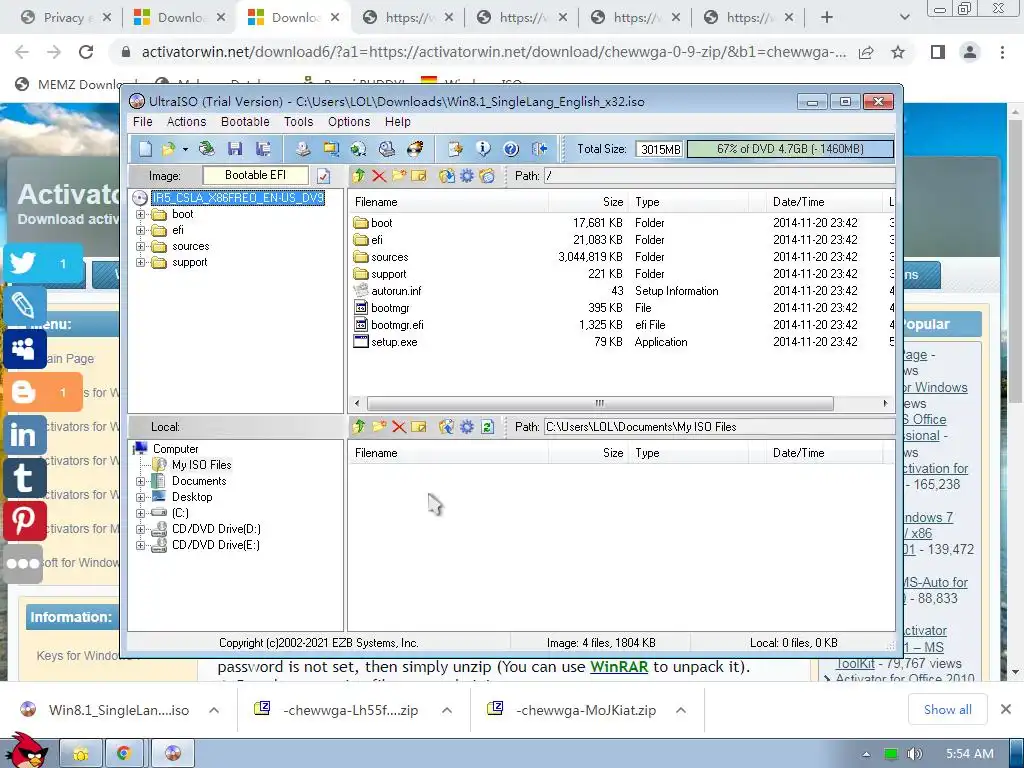Expand the support folder tree node
This screenshot has height=768, width=1024.
point(140,263)
